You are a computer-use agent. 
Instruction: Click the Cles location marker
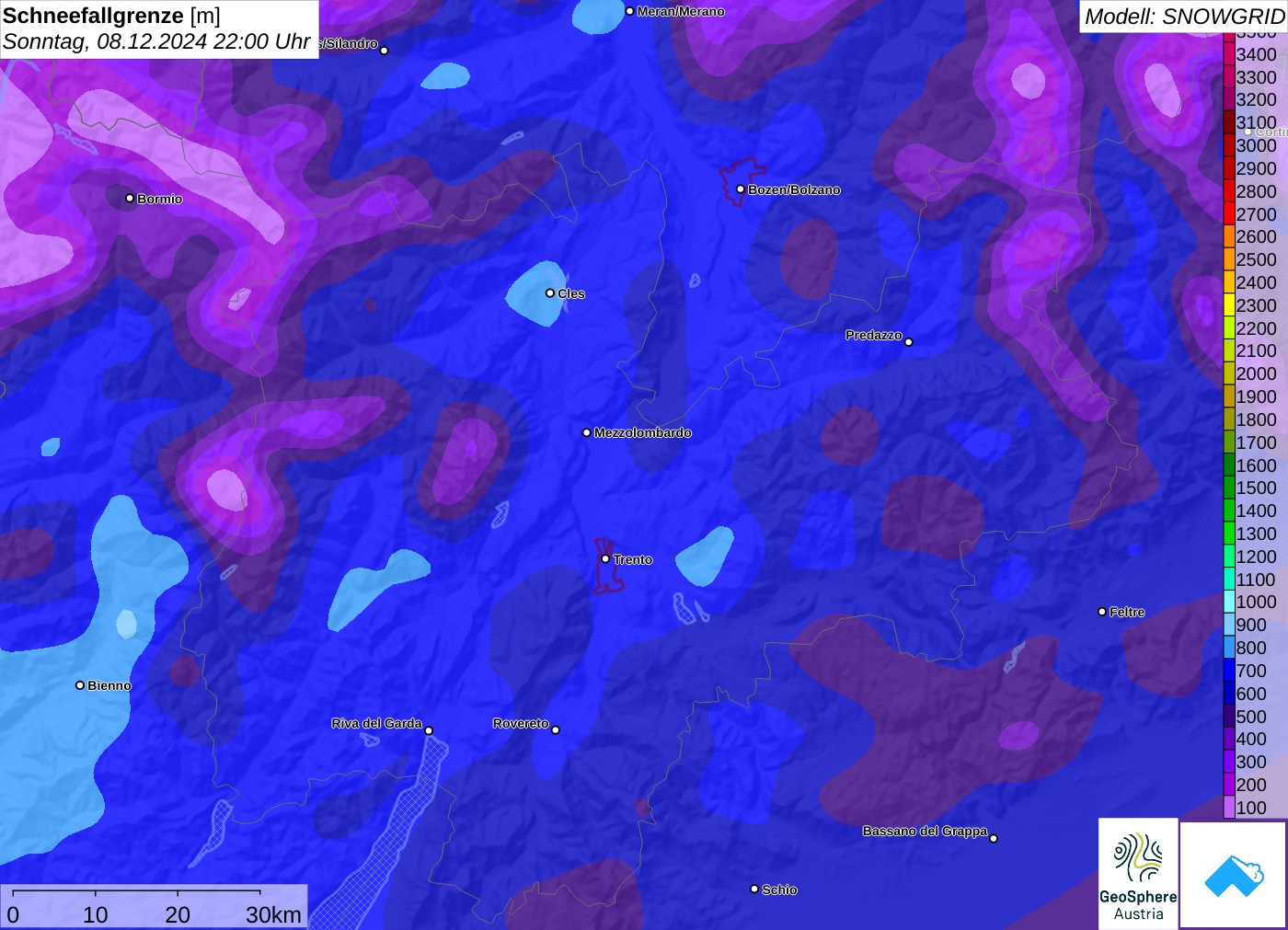click(x=550, y=293)
